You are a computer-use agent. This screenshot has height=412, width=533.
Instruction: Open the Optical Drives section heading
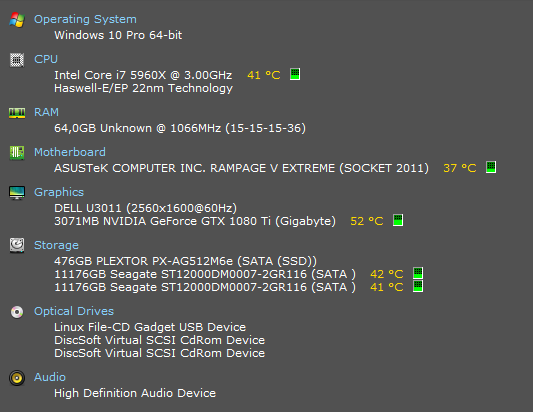pos(74,311)
